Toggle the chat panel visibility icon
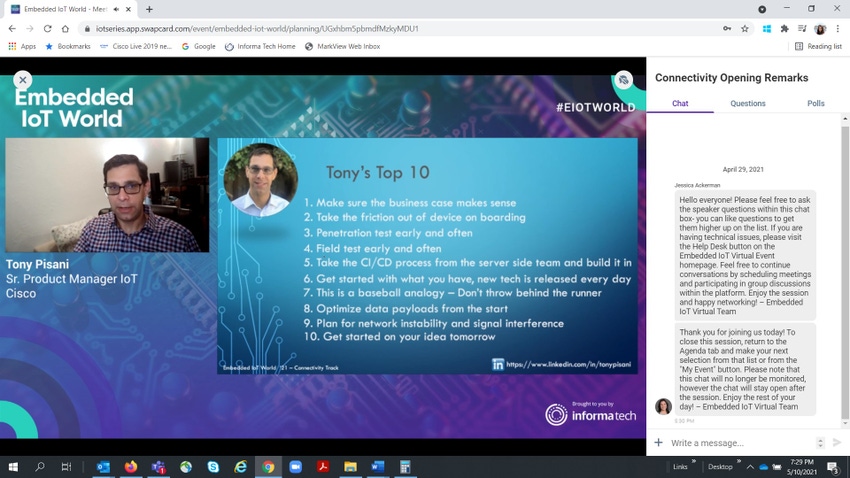 624,80
